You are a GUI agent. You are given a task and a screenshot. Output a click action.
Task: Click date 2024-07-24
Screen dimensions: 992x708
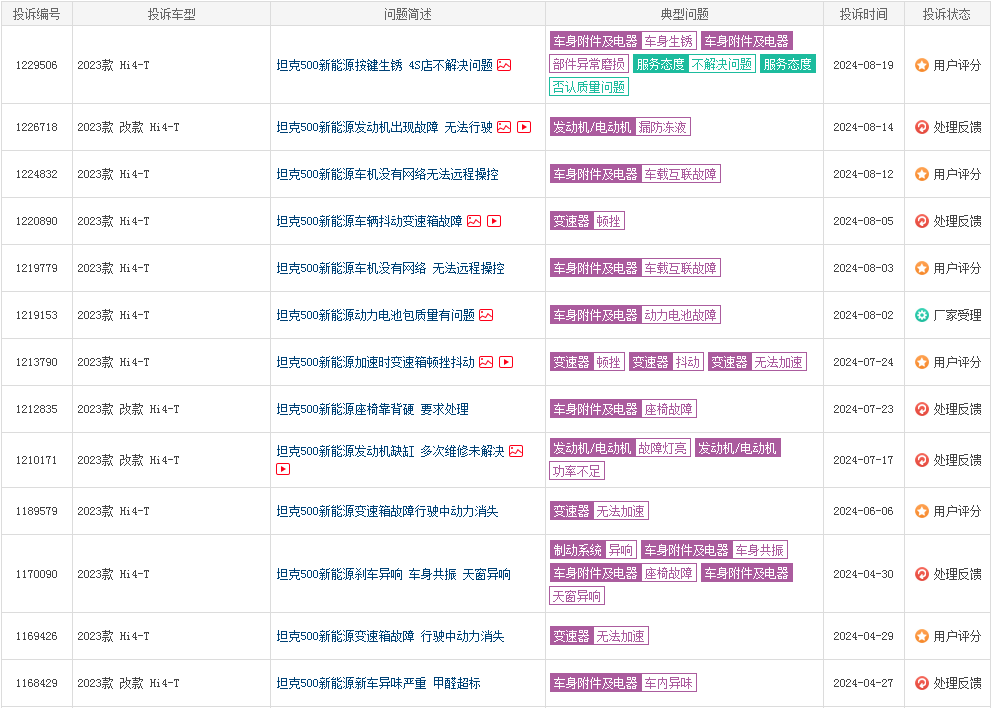tap(864, 363)
